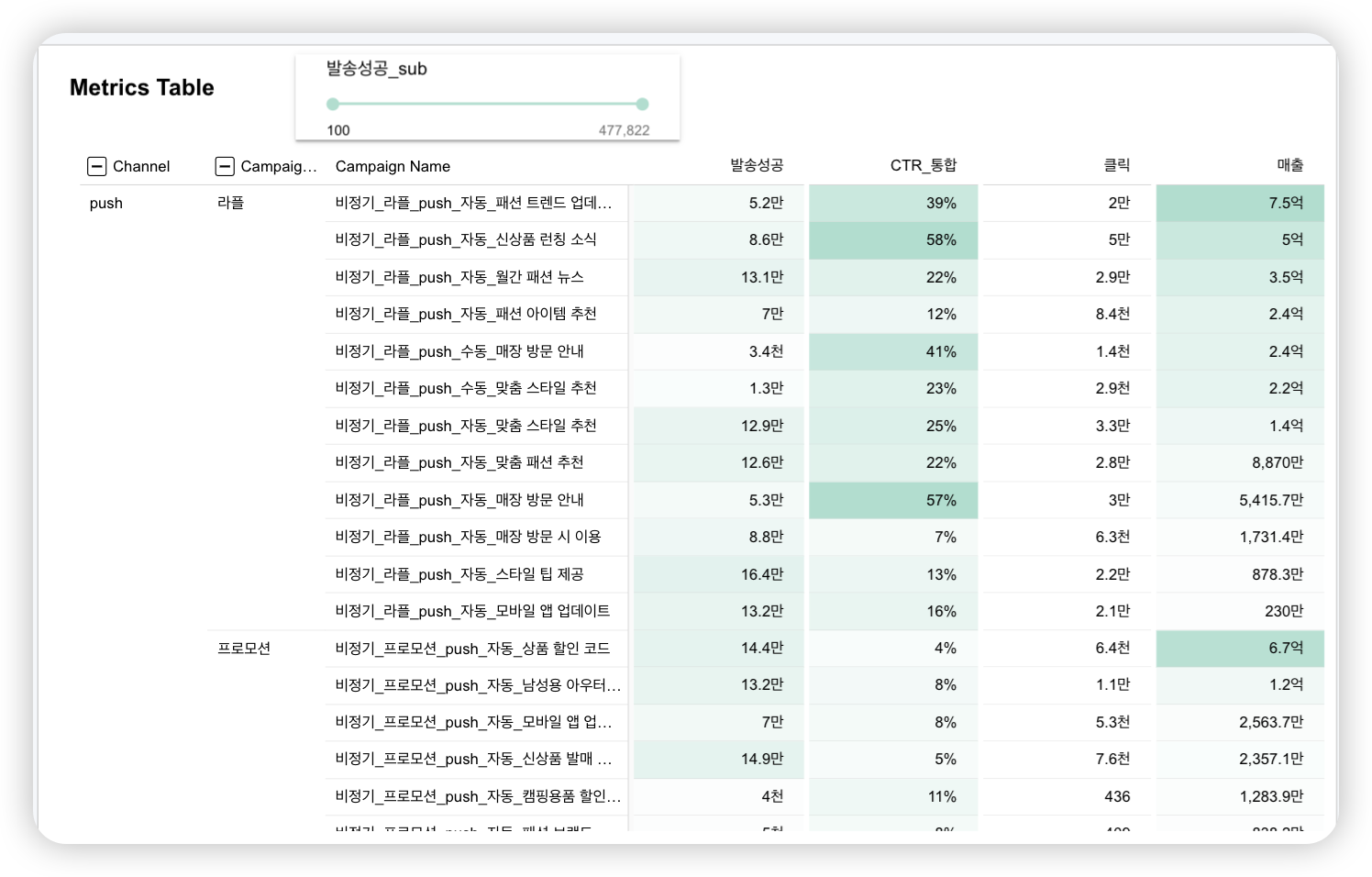Grab the left handle of 발송성공_sub slider
This screenshot has height=877, width=1372.
click(x=333, y=105)
